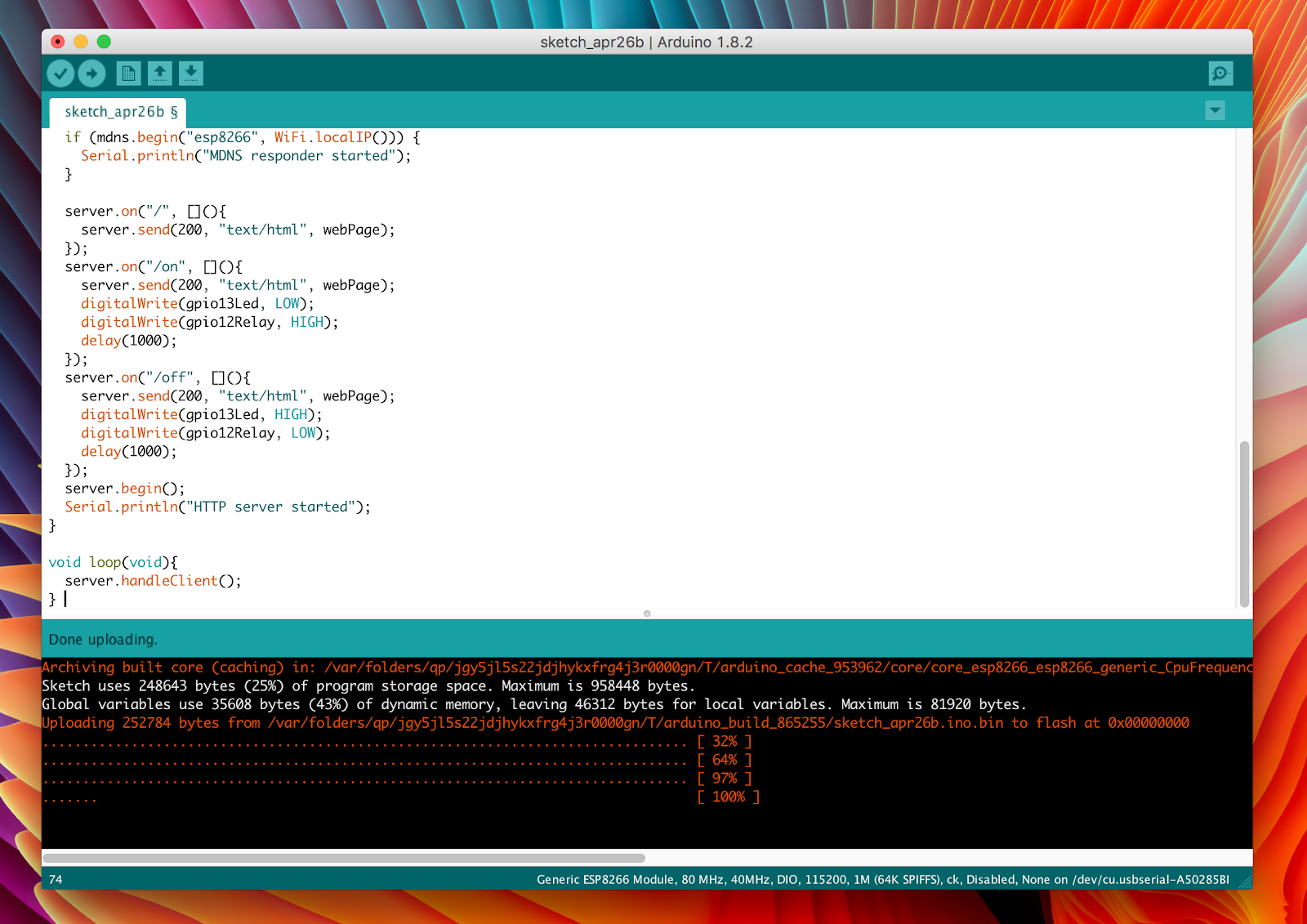Click the server.begin(); line

click(x=124, y=489)
